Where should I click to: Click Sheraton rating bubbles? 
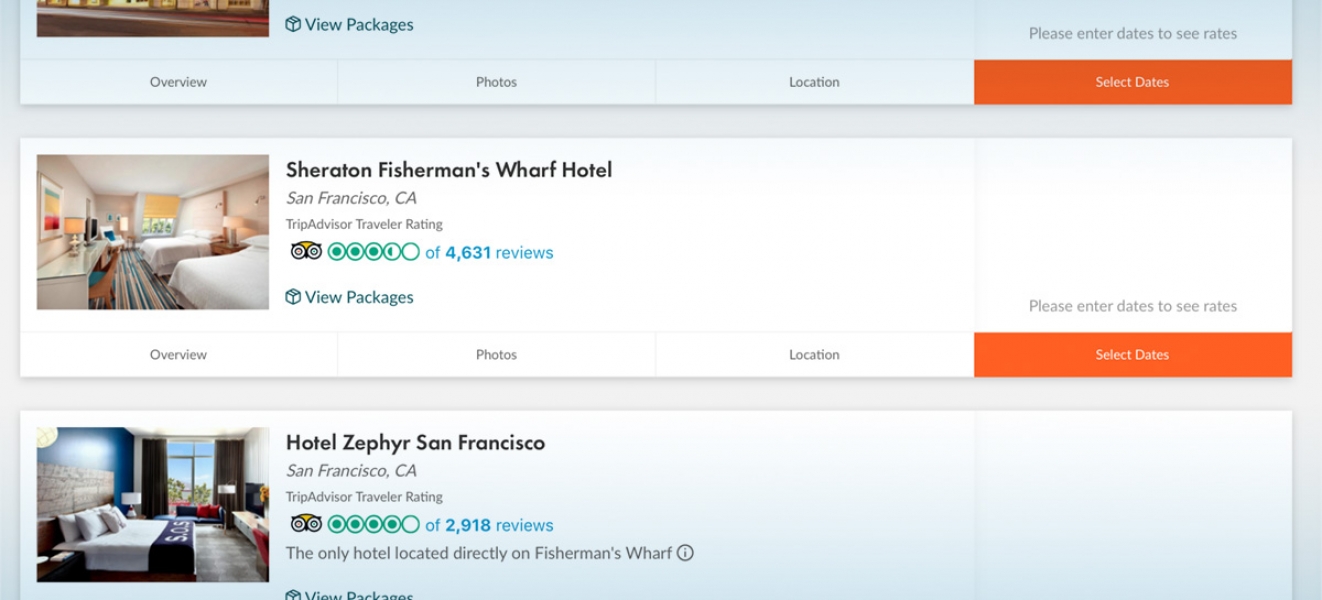(x=373, y=252)
